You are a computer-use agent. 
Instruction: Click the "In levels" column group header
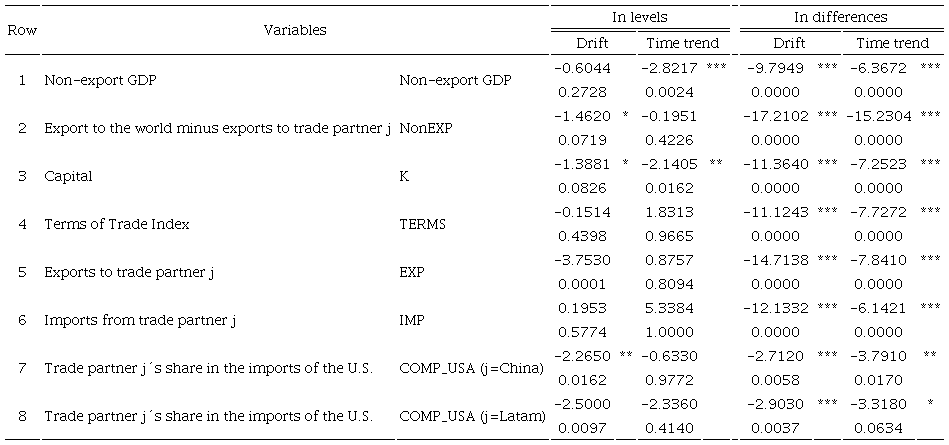(640, 17)
